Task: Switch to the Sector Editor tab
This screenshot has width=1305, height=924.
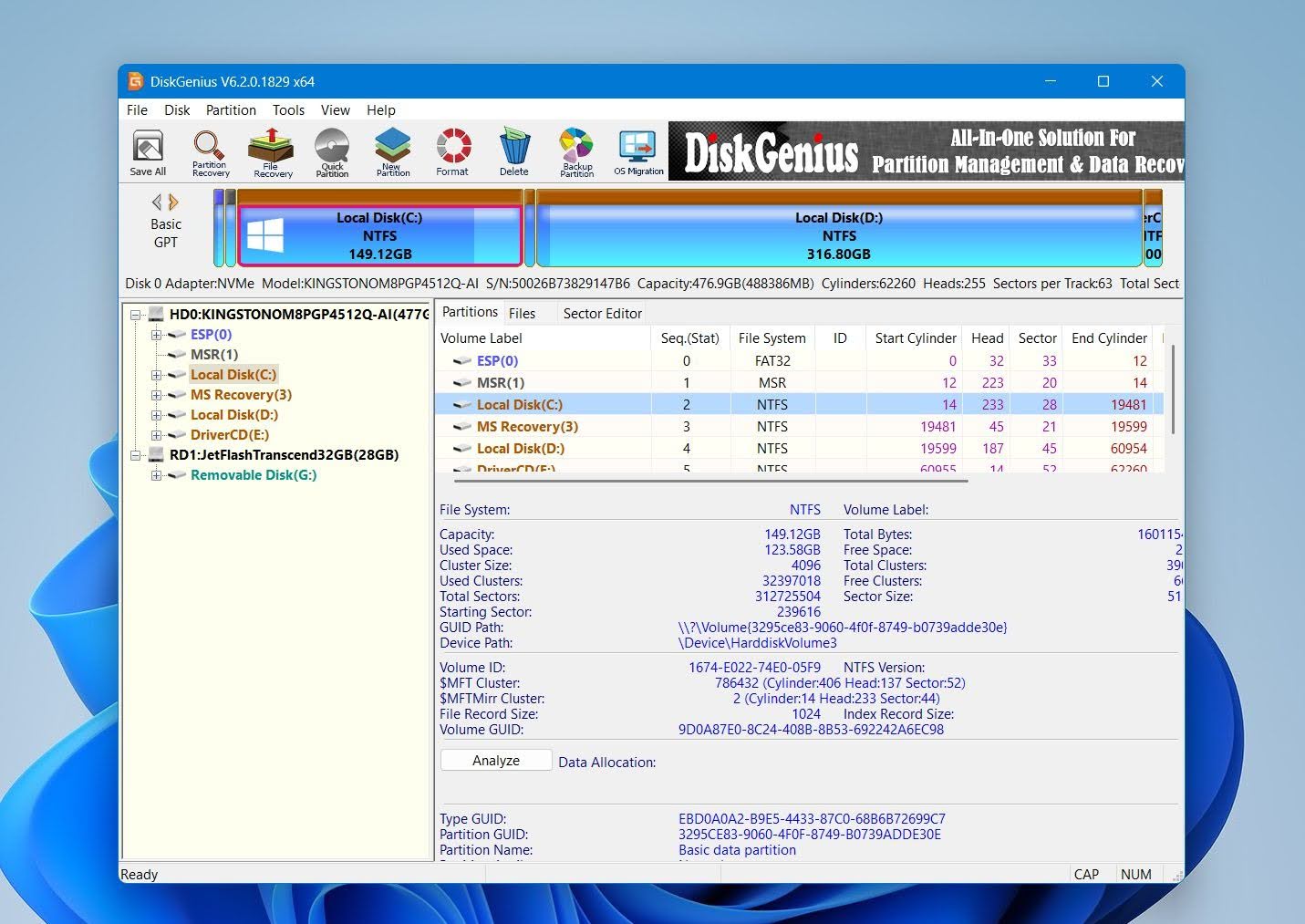Action: [602, 313]
